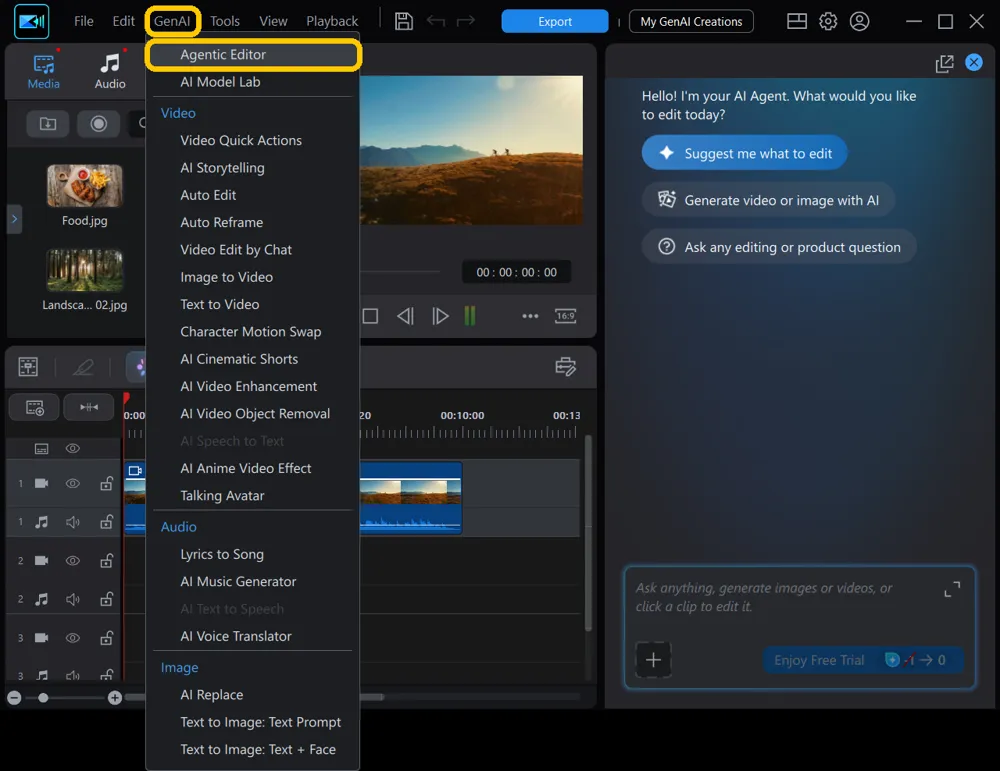The image size is (1000, 771).
Task: Toggle visibility of video track 3
Action: (73, 638)
